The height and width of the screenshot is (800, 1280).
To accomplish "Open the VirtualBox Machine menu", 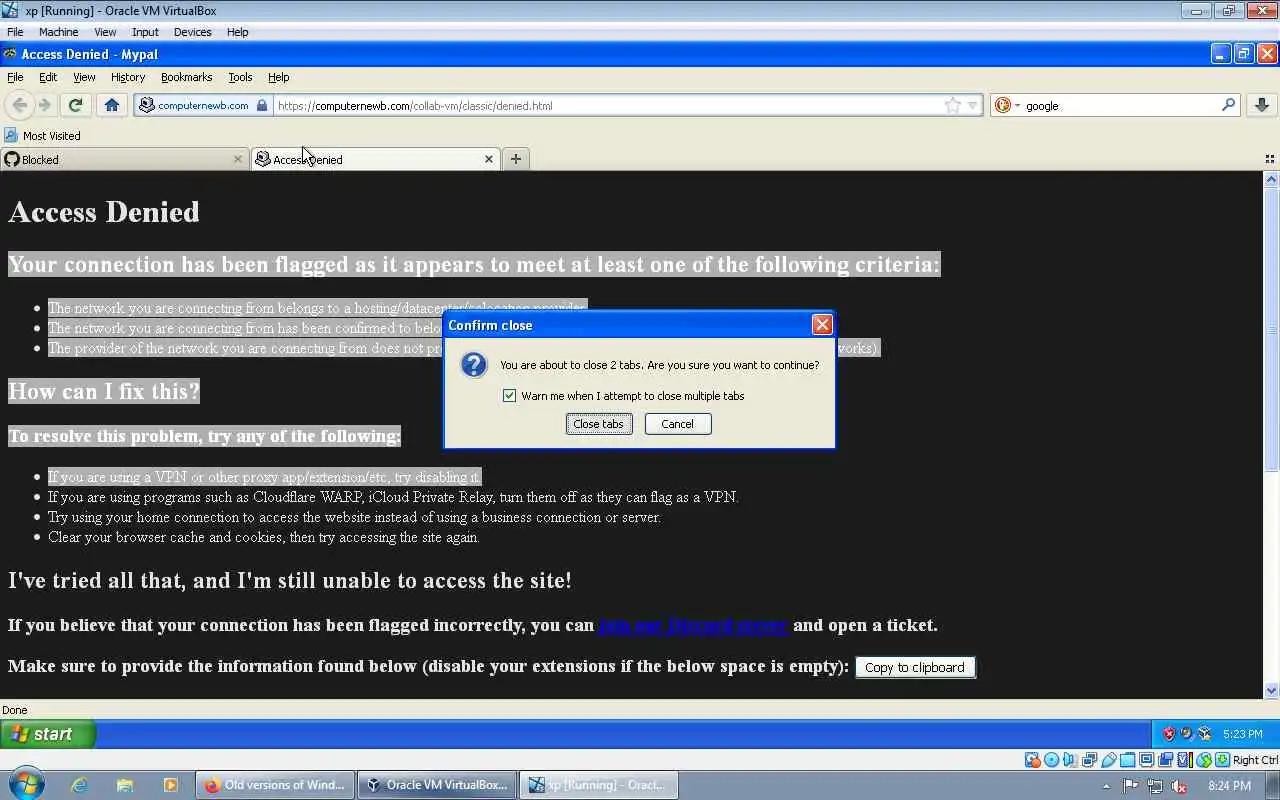I will coord(58,32).
